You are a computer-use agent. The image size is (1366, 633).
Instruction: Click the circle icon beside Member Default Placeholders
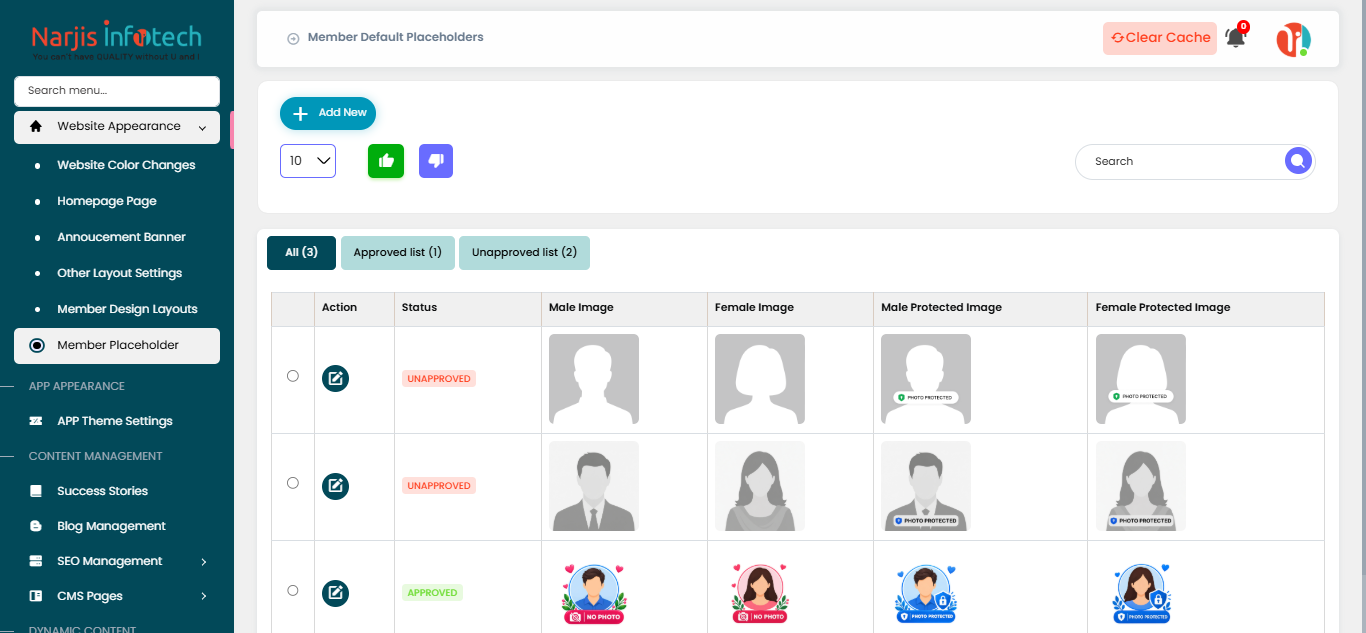293,39
